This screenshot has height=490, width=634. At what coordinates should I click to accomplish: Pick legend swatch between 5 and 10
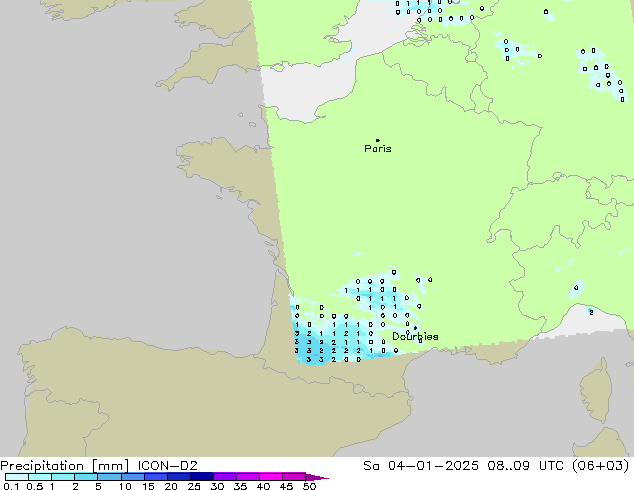(110, 477)
